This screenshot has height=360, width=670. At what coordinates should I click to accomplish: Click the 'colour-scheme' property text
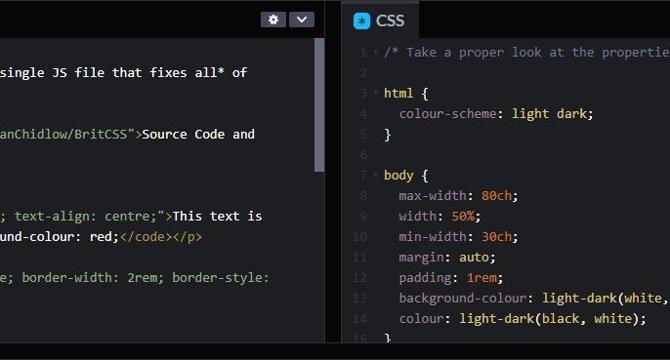(x=448, y=114)
